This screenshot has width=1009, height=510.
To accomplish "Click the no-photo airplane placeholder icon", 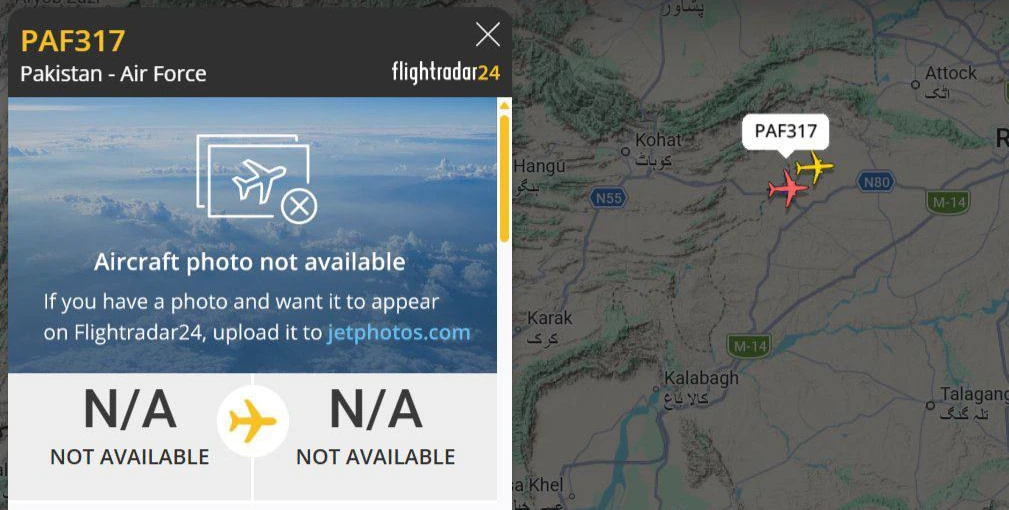I will 256,179.
